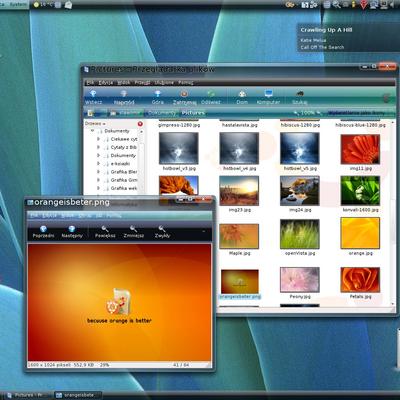Show previous image with the Poprzedni icon
400x400 pixels.
pyautogui.click(x=43, y=229)
